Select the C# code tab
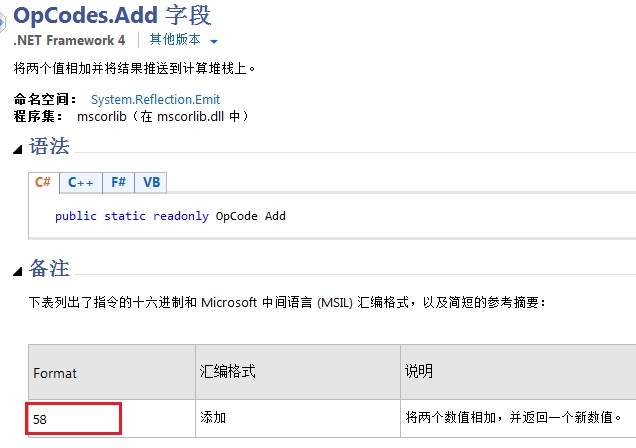 click(x=43, y=182)
